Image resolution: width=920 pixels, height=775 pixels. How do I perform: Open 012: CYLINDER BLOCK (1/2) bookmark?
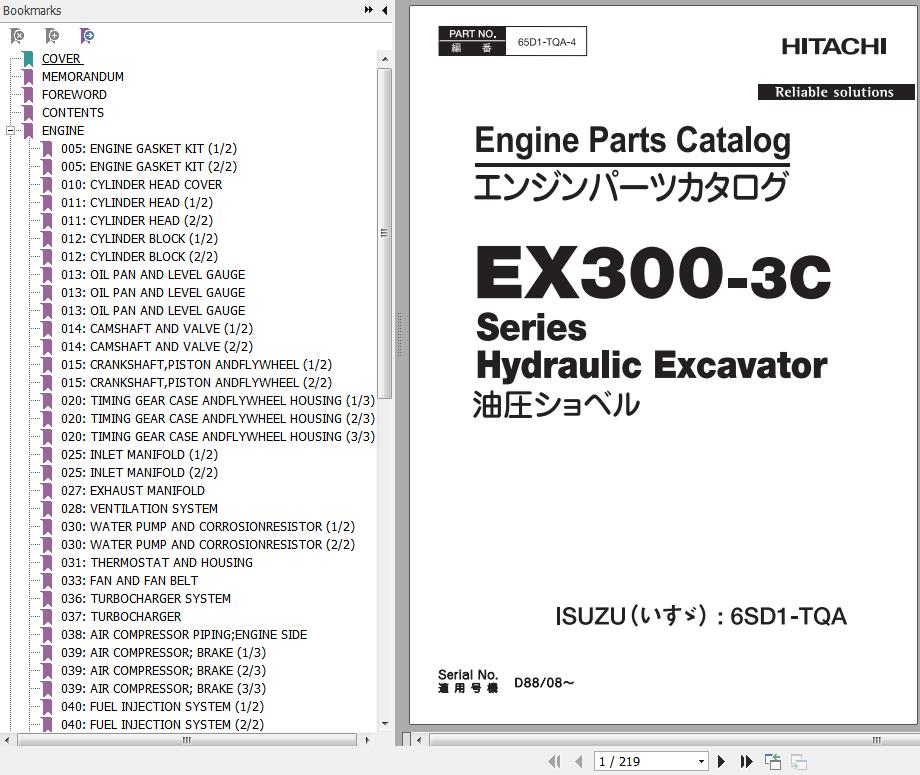pyautogui.click(x=139, y=239)
